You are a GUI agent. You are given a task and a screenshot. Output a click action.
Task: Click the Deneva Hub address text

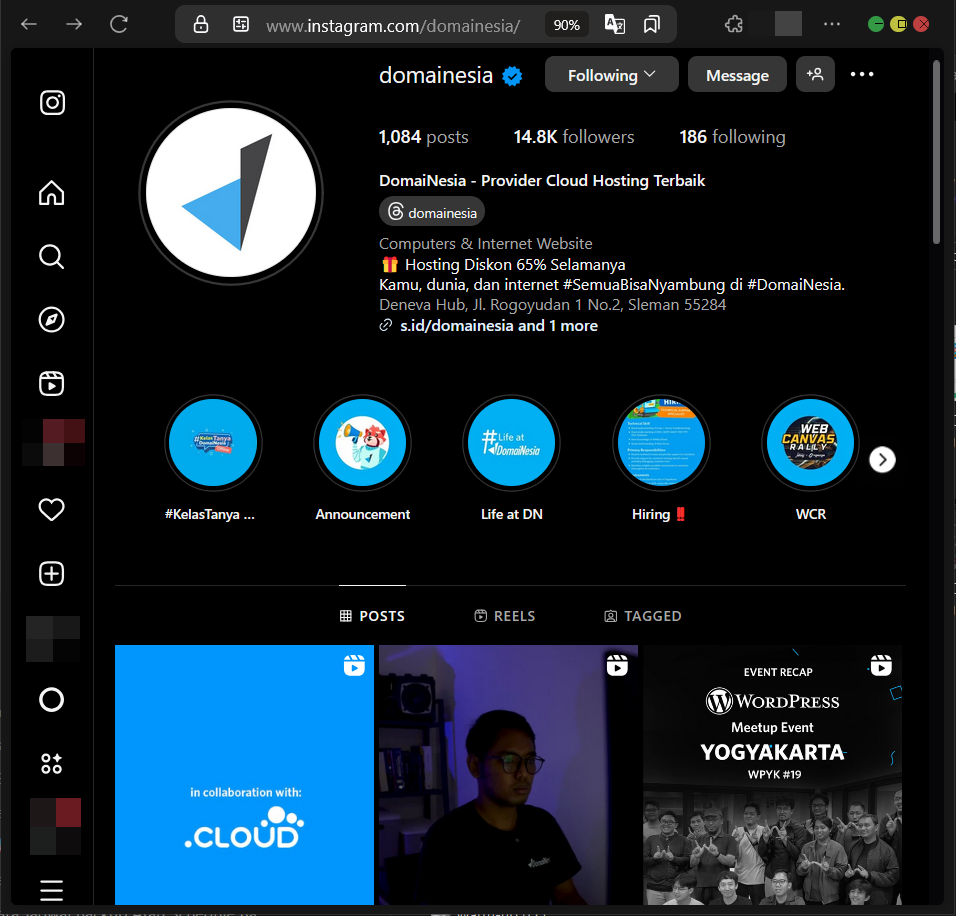(x=552, y=305)
